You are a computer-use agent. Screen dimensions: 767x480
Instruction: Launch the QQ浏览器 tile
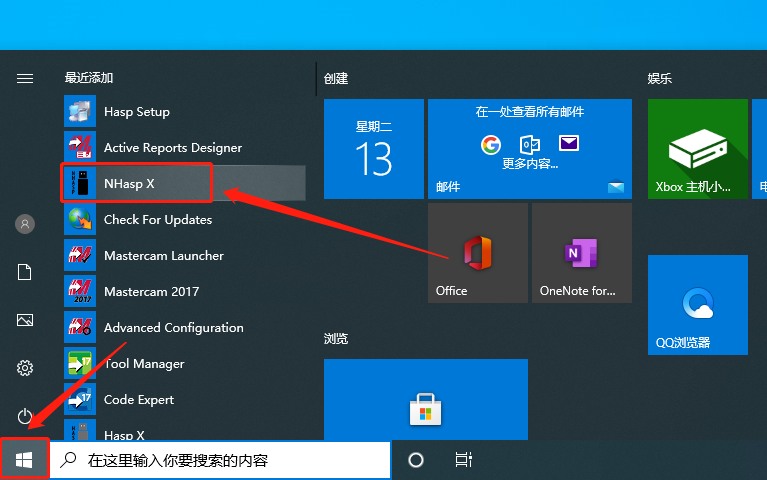(698, 305)
